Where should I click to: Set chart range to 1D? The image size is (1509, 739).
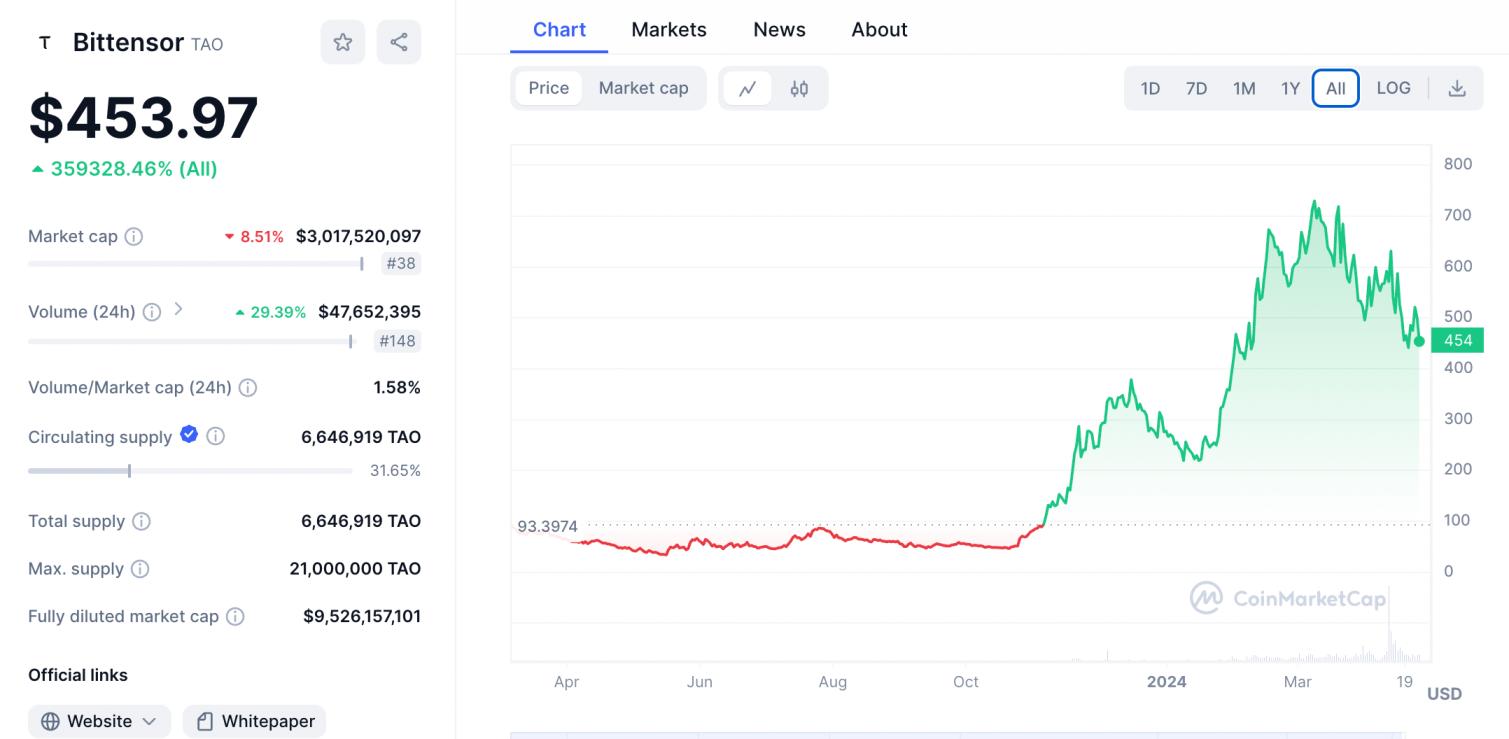click(x=1150, y=88)
